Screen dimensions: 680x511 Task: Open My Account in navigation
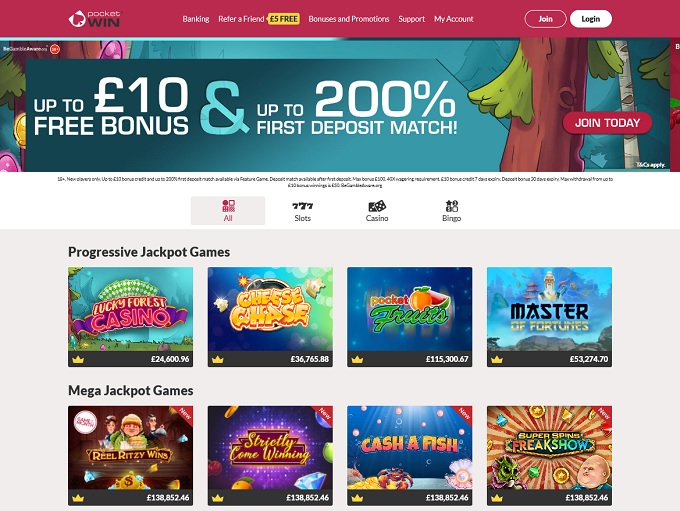click(x=454, y=19)
